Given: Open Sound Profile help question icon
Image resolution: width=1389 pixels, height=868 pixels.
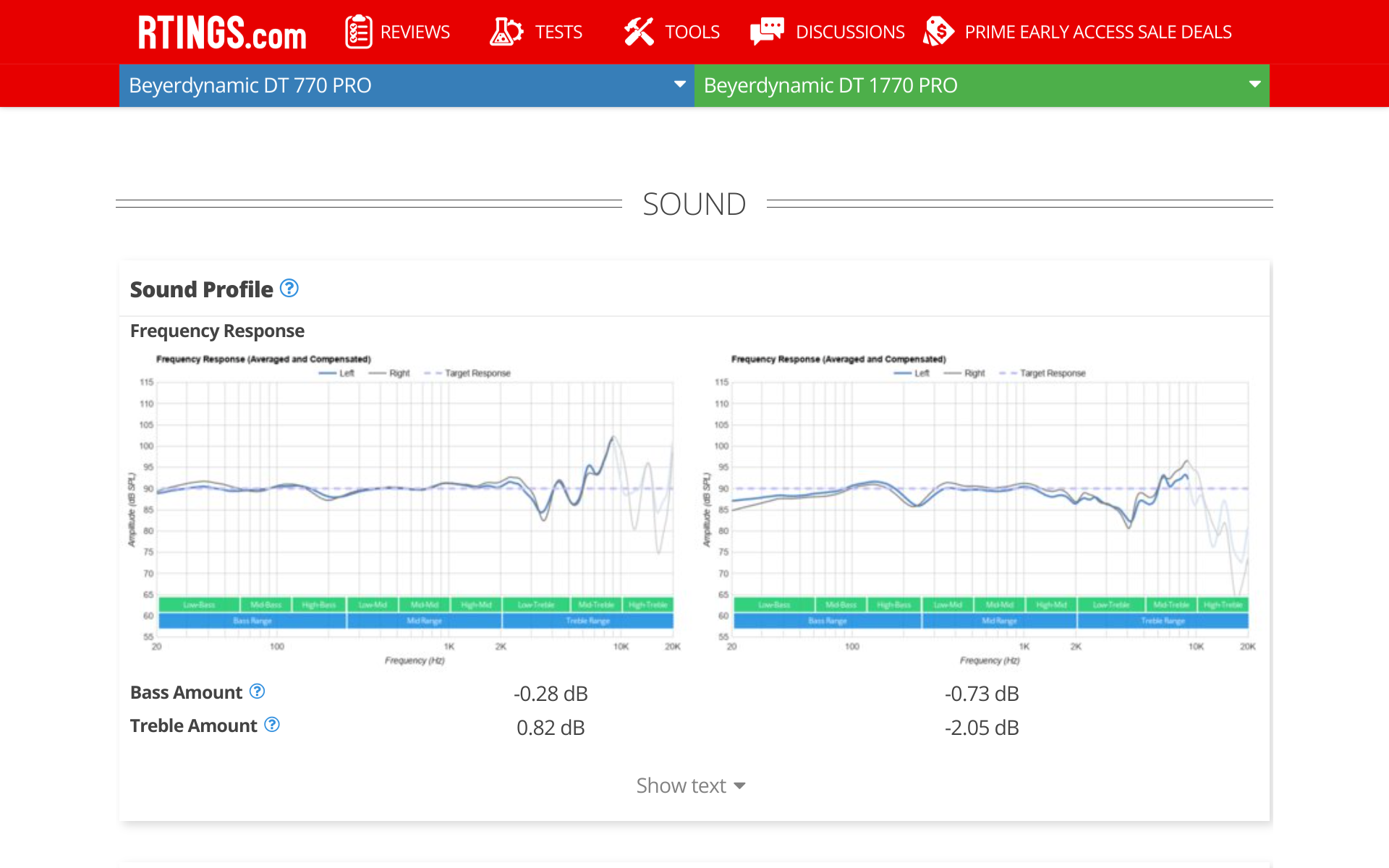Looking at the screenshot, I should [x=289, y=289].
